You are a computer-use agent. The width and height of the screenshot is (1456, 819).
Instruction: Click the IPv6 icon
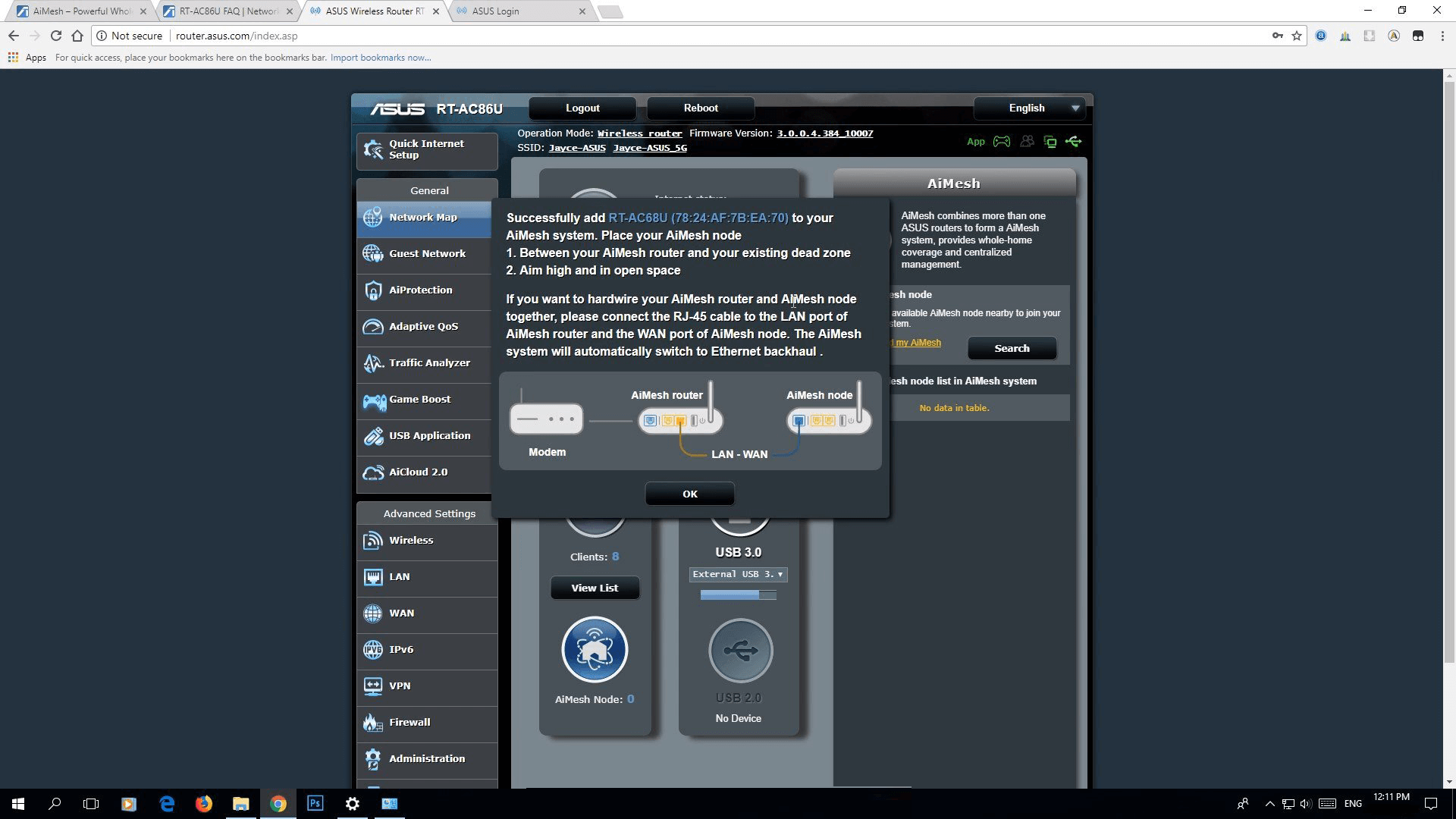point(372,650)
